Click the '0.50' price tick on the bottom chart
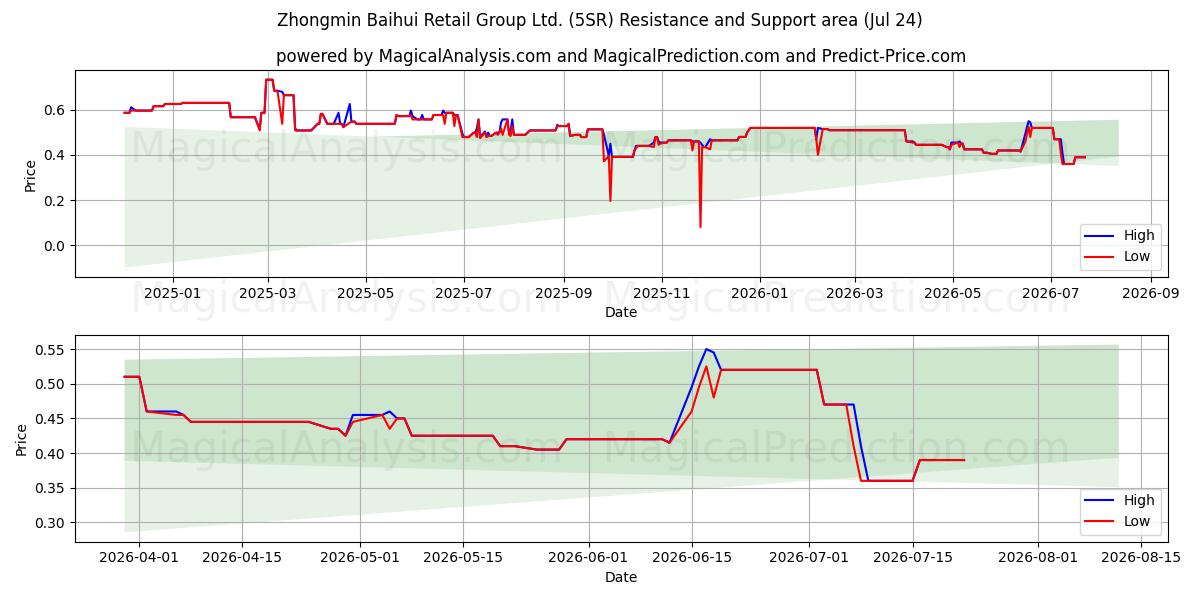Screen dimensions: 1200x600 coord(52,384)
